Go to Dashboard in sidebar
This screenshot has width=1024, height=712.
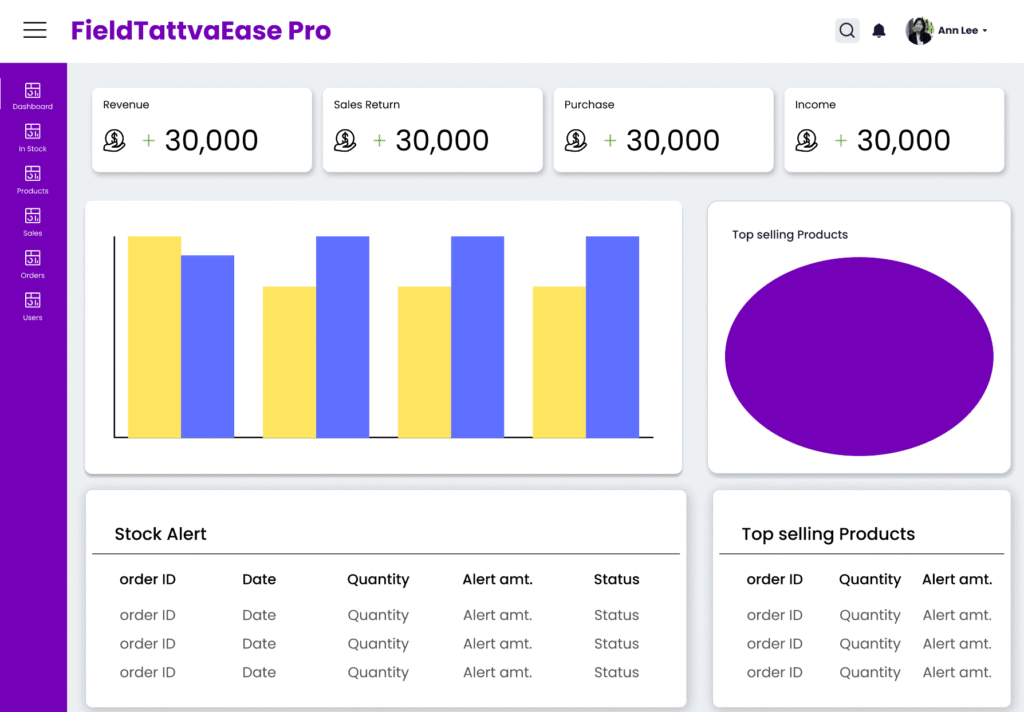(33, 95)
